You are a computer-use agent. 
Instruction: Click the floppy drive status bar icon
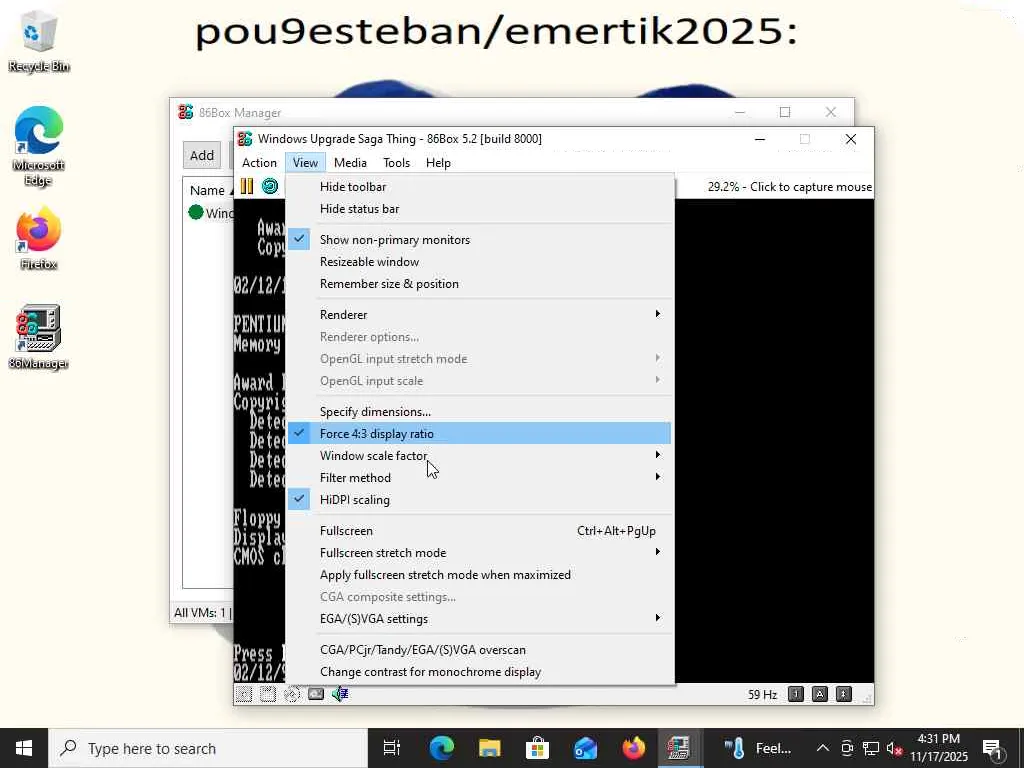point(244,694)
